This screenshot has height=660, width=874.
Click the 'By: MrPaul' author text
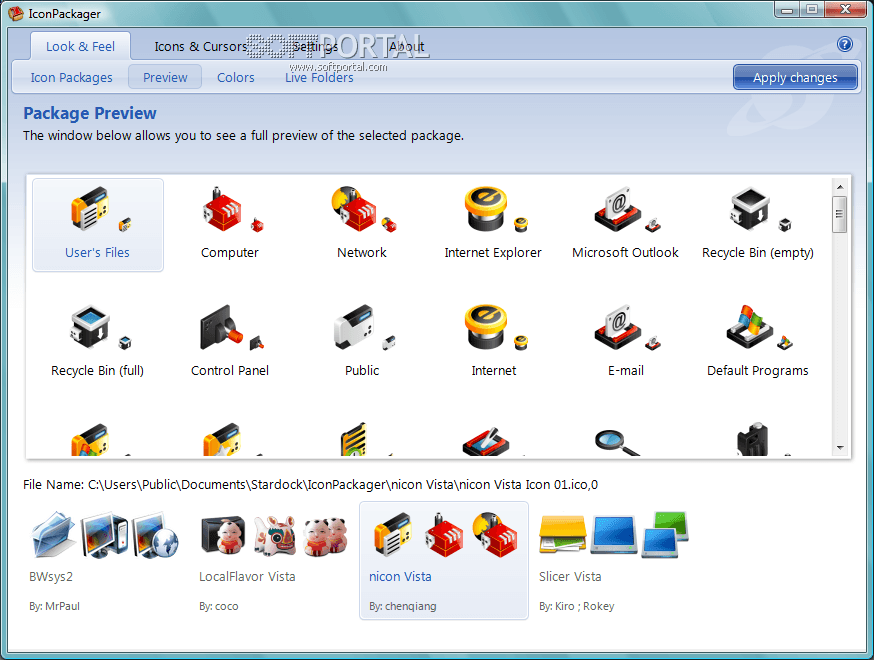tap(55, 606)
